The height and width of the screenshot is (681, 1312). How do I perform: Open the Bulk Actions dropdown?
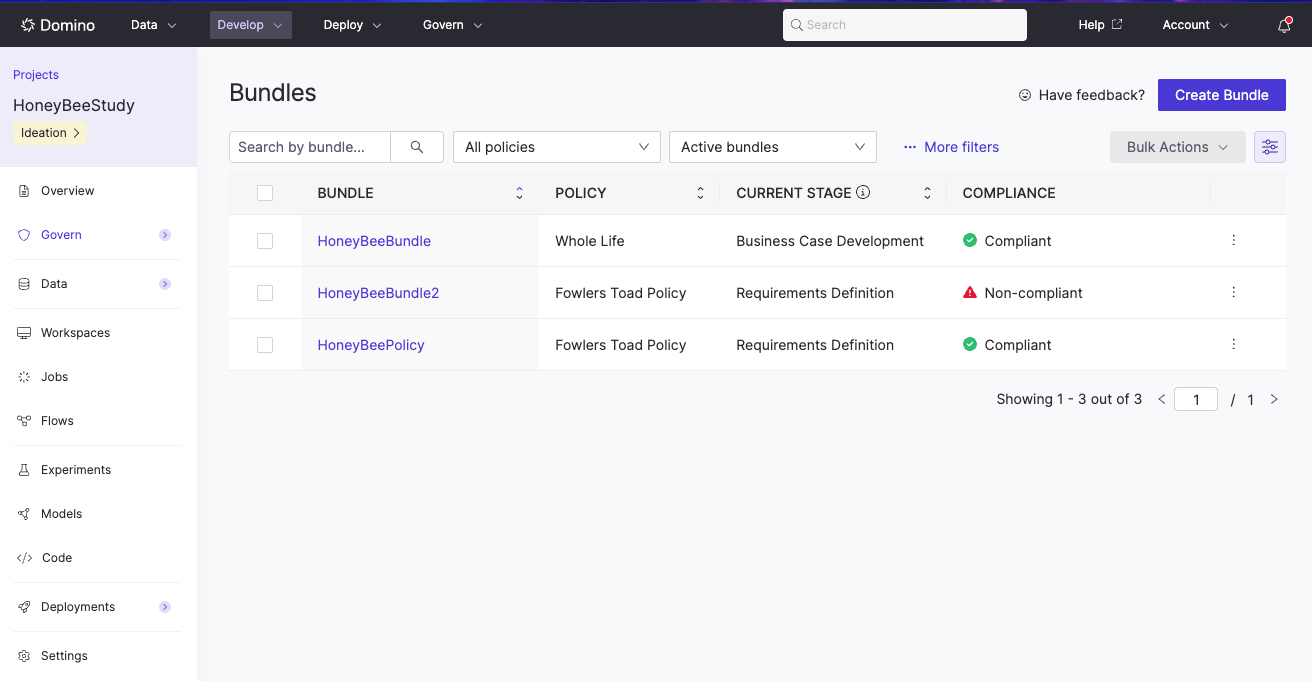click(1177, 147)
